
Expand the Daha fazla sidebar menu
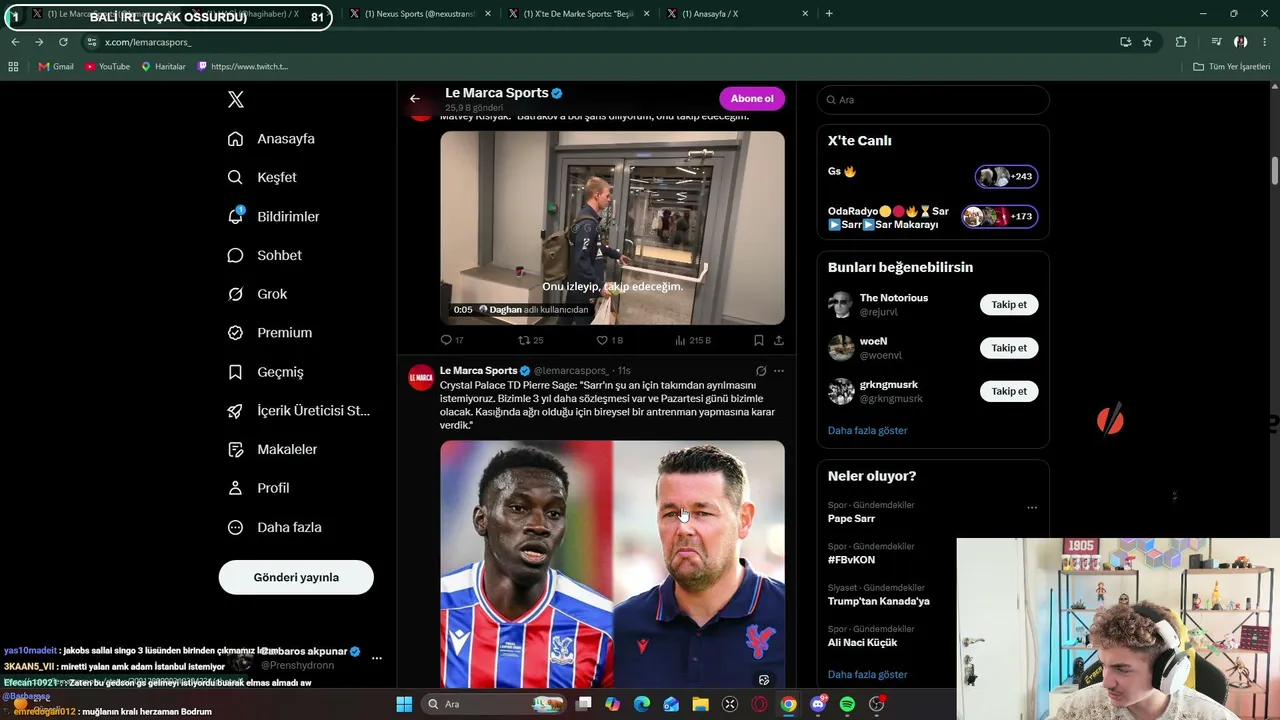(274, 527)
